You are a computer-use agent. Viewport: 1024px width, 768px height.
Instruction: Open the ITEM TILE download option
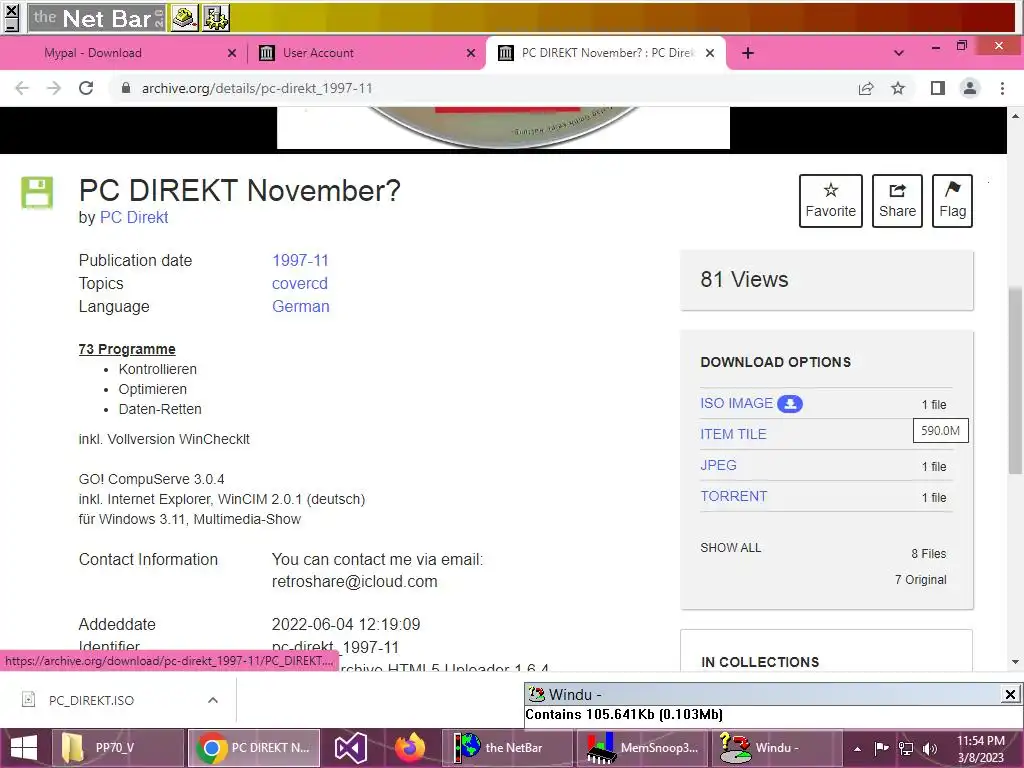coord(733,434)
